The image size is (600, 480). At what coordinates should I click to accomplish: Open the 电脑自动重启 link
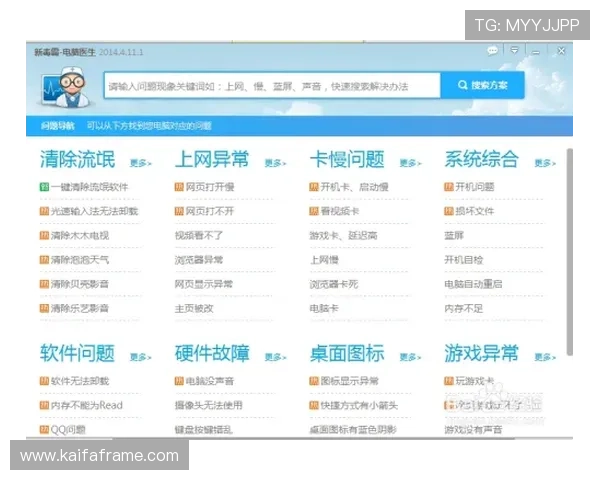pyautogui.click(x=473, y=284)
